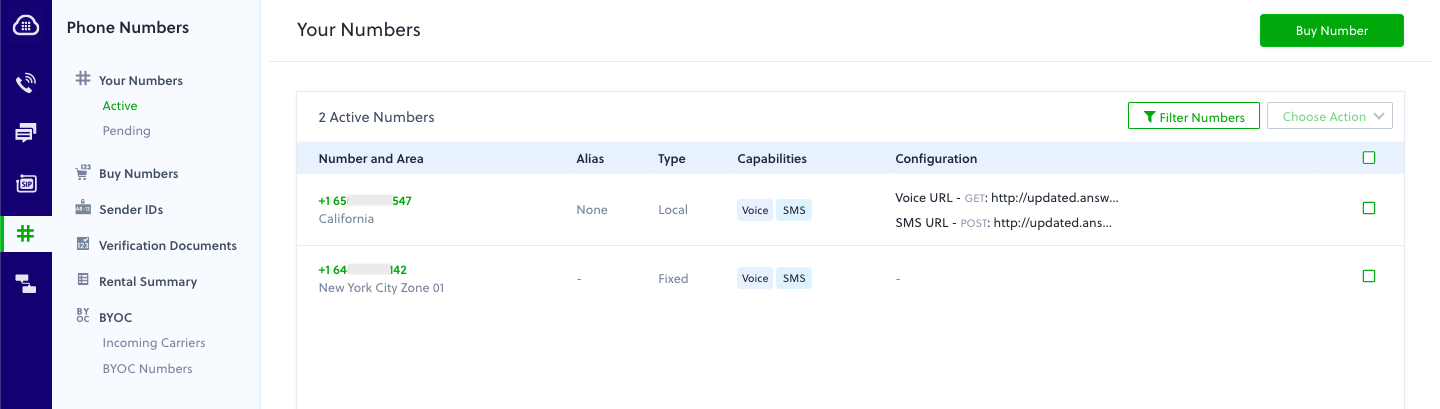This screenshot has width=1440, height=409.
Task: Click the SMS URL configuration text
Action: 1004,223
